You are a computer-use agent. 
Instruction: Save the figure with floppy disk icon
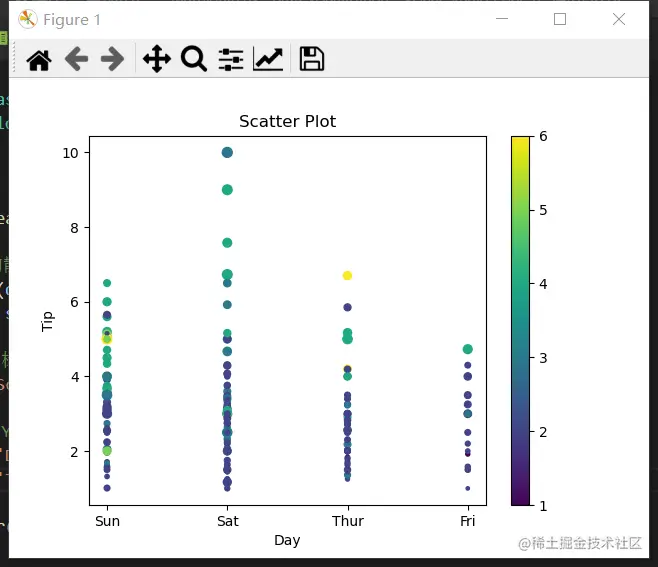(311, 59)
